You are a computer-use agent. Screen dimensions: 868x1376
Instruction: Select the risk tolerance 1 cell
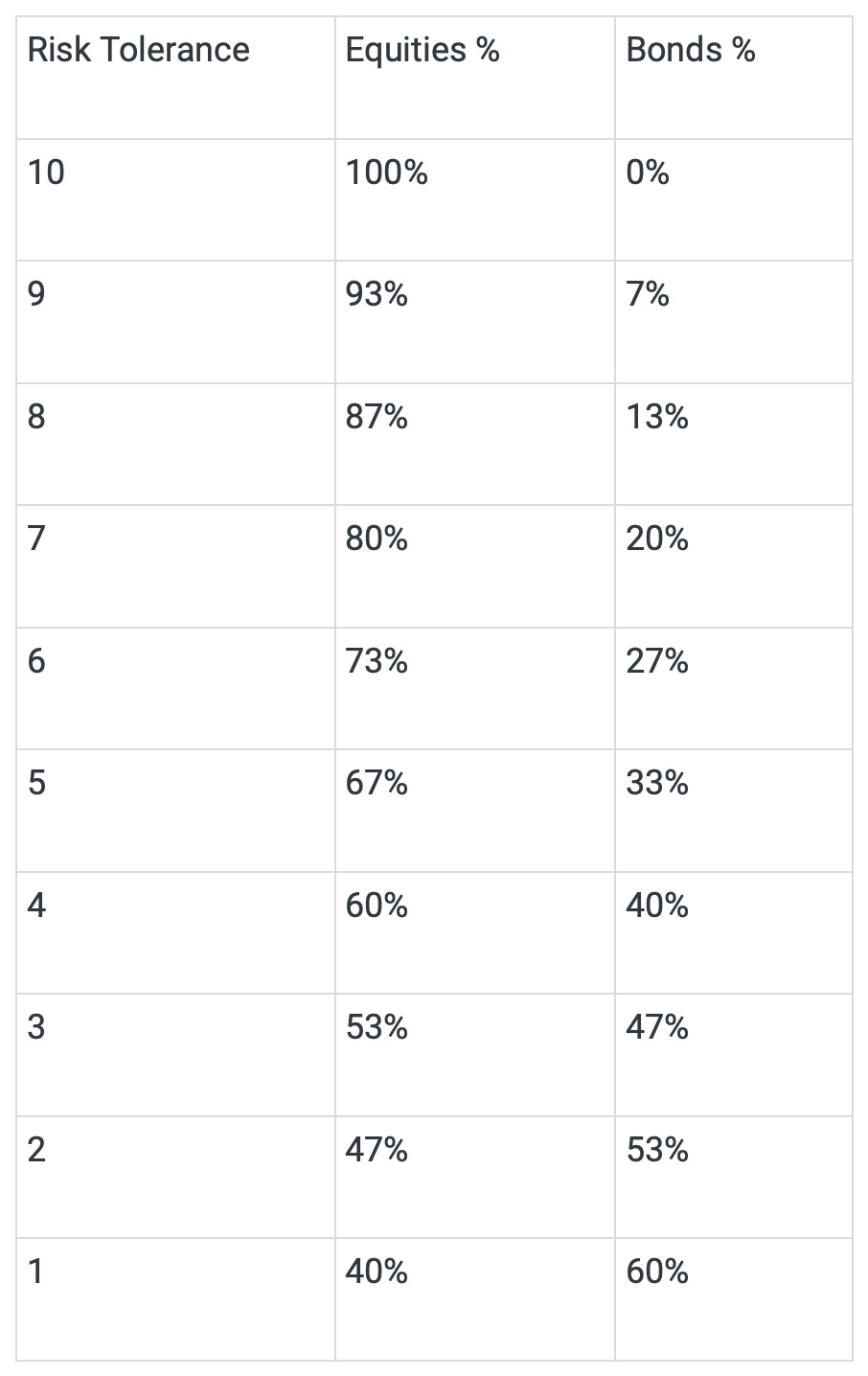coord(175,1299)
